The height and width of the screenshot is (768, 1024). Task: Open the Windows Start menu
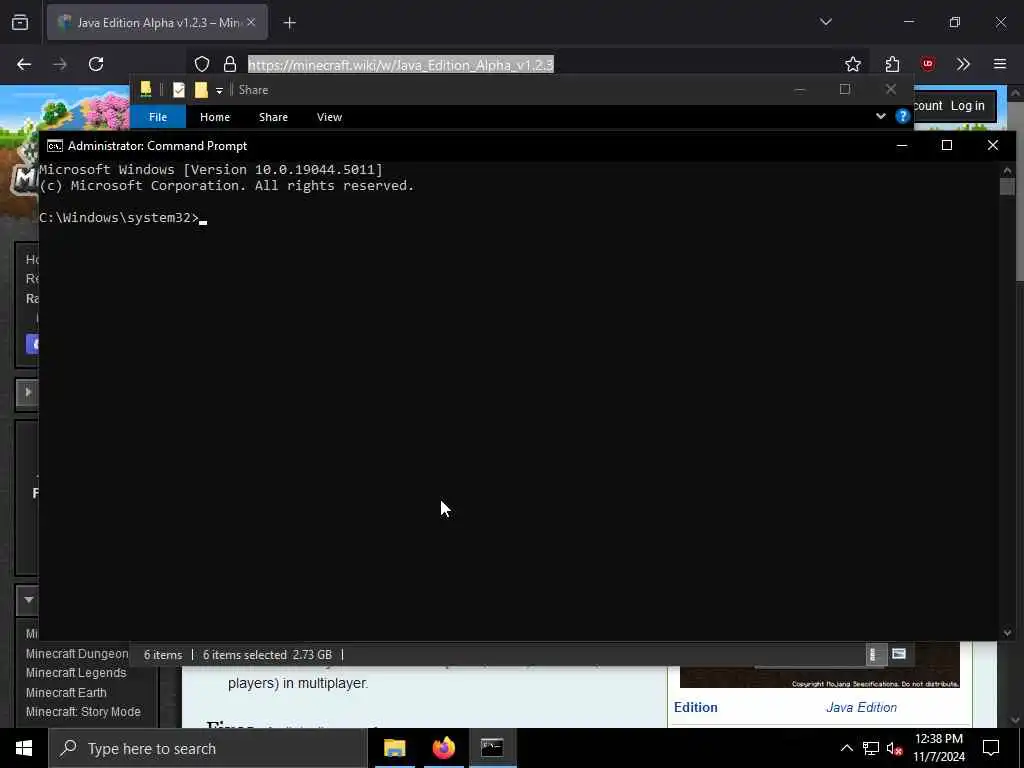click(24, 748)
